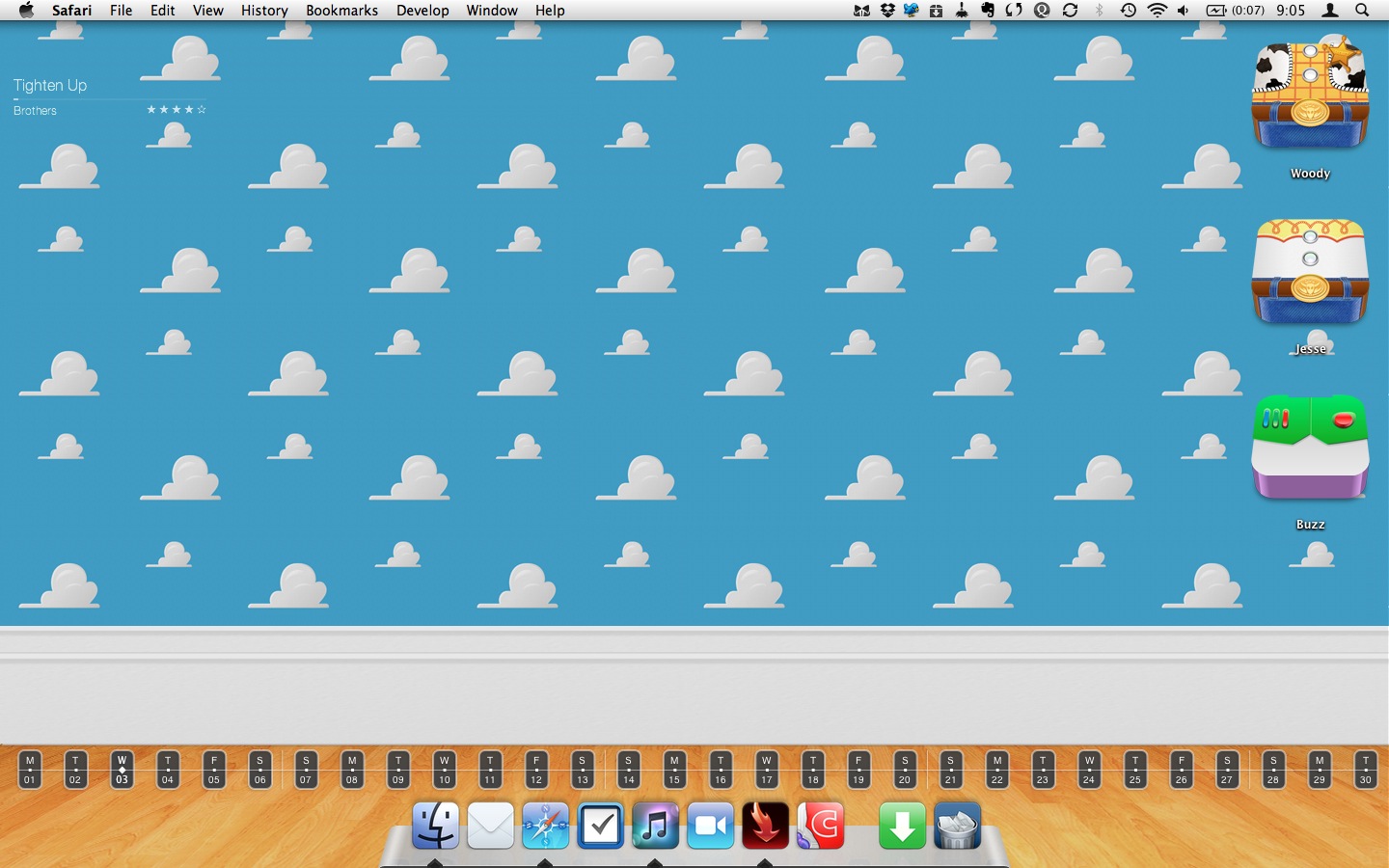This screenshot has height=868, width=1389.
Task: Open the Buzz drive icon on desktop
Action: click(x=1309, y=448)
